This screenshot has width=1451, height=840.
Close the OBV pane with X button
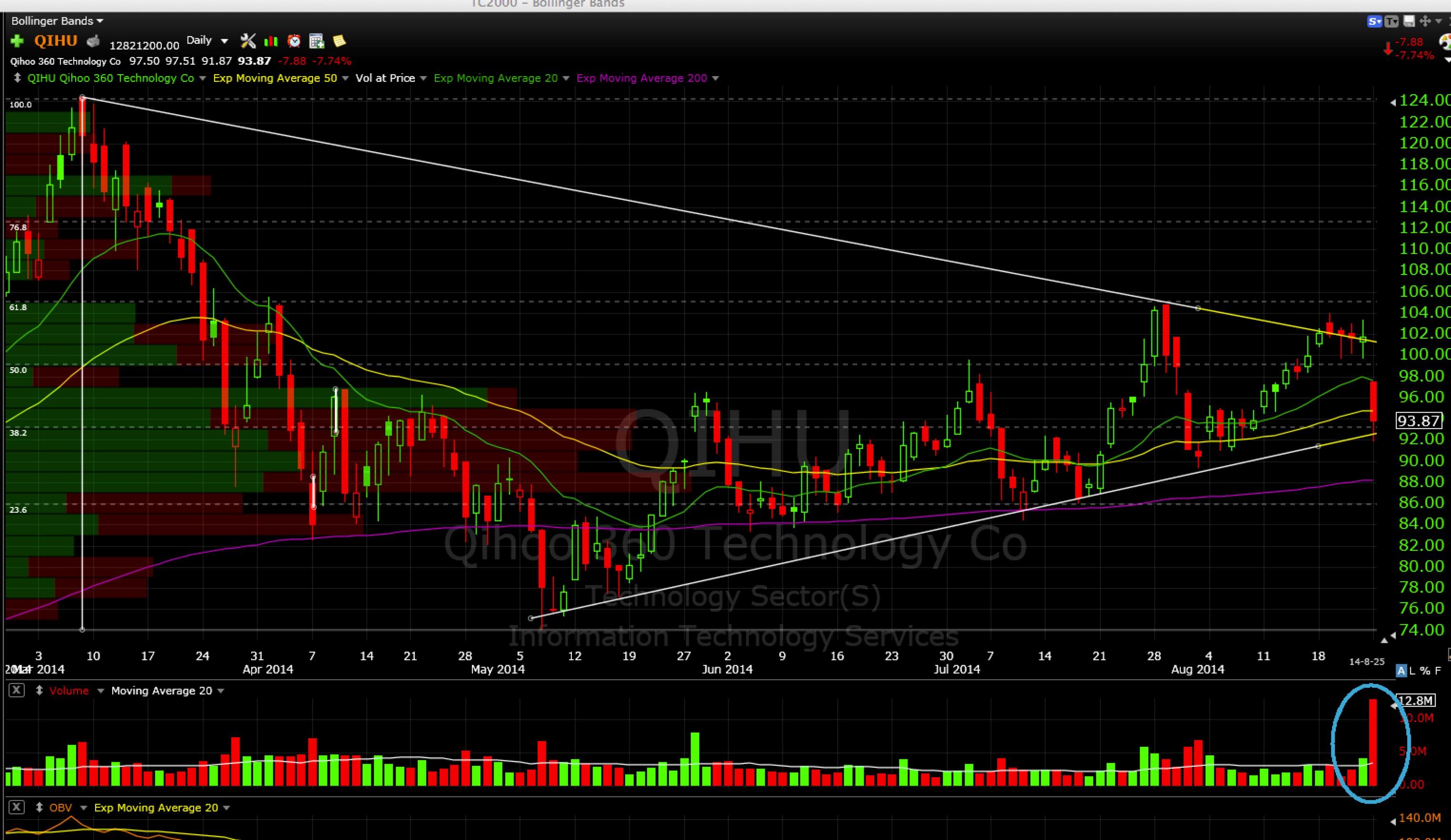(17, 807)
